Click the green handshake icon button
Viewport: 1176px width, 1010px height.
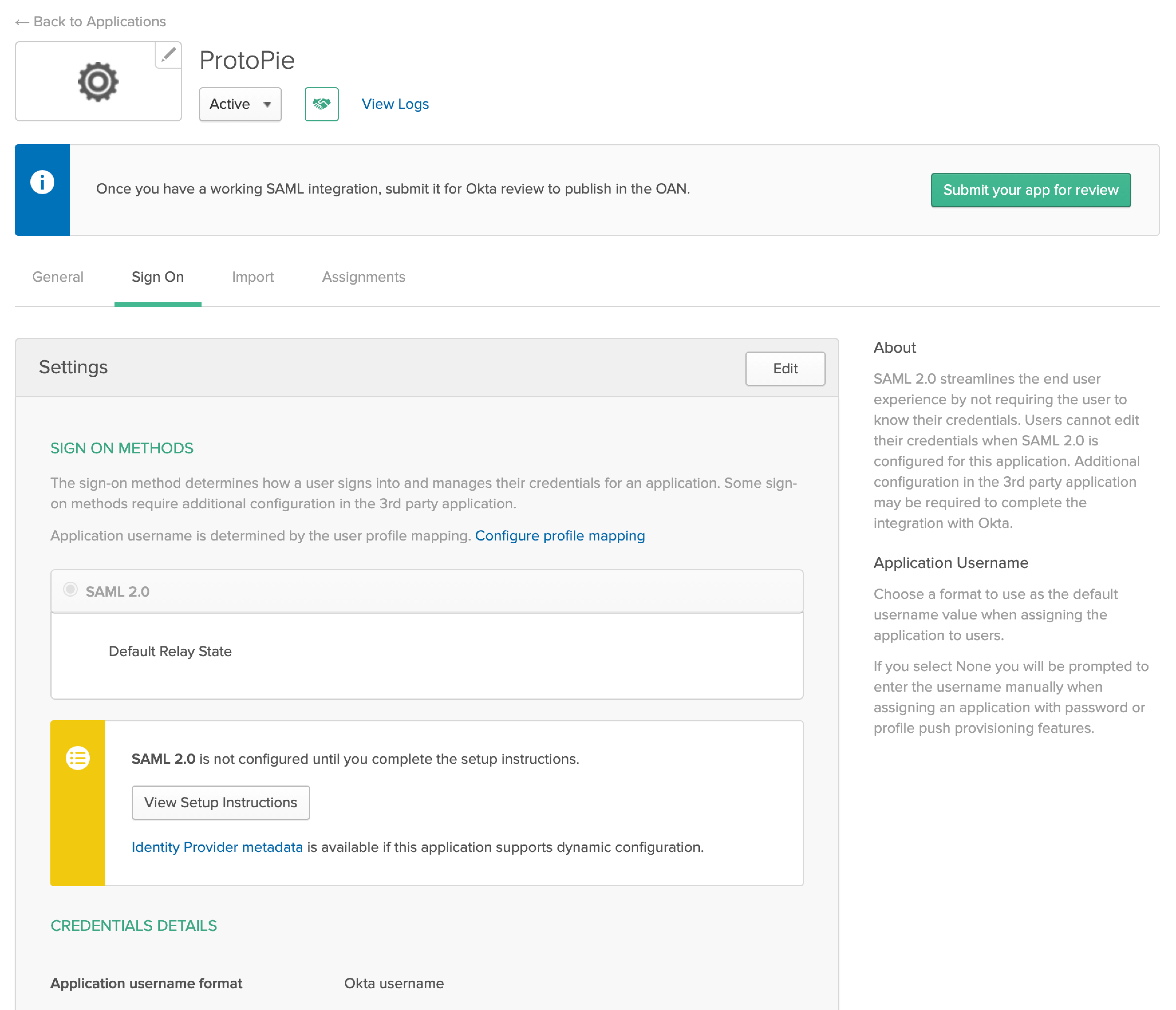pos(321,104)
